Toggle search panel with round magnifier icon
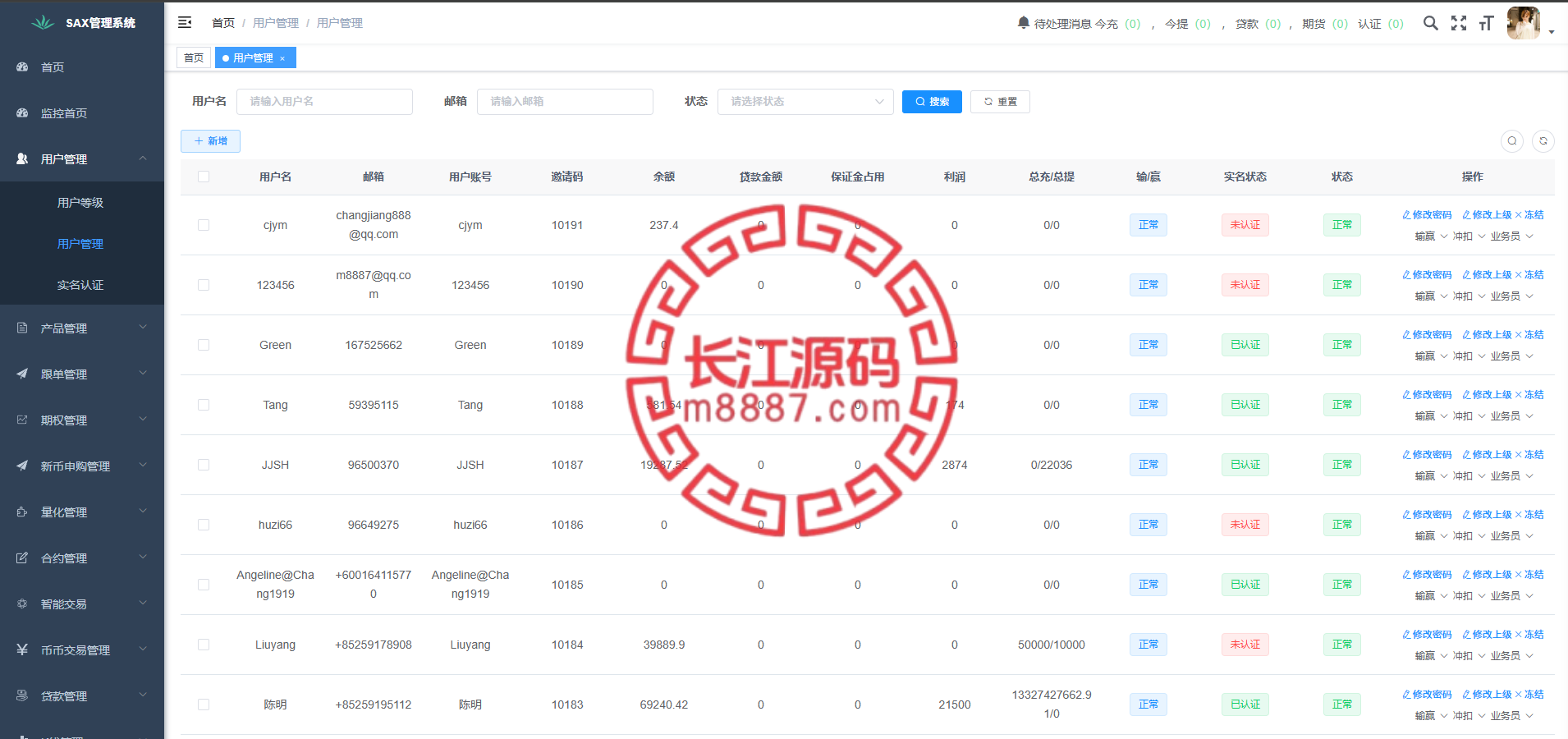 click(x=1512, y=141)
